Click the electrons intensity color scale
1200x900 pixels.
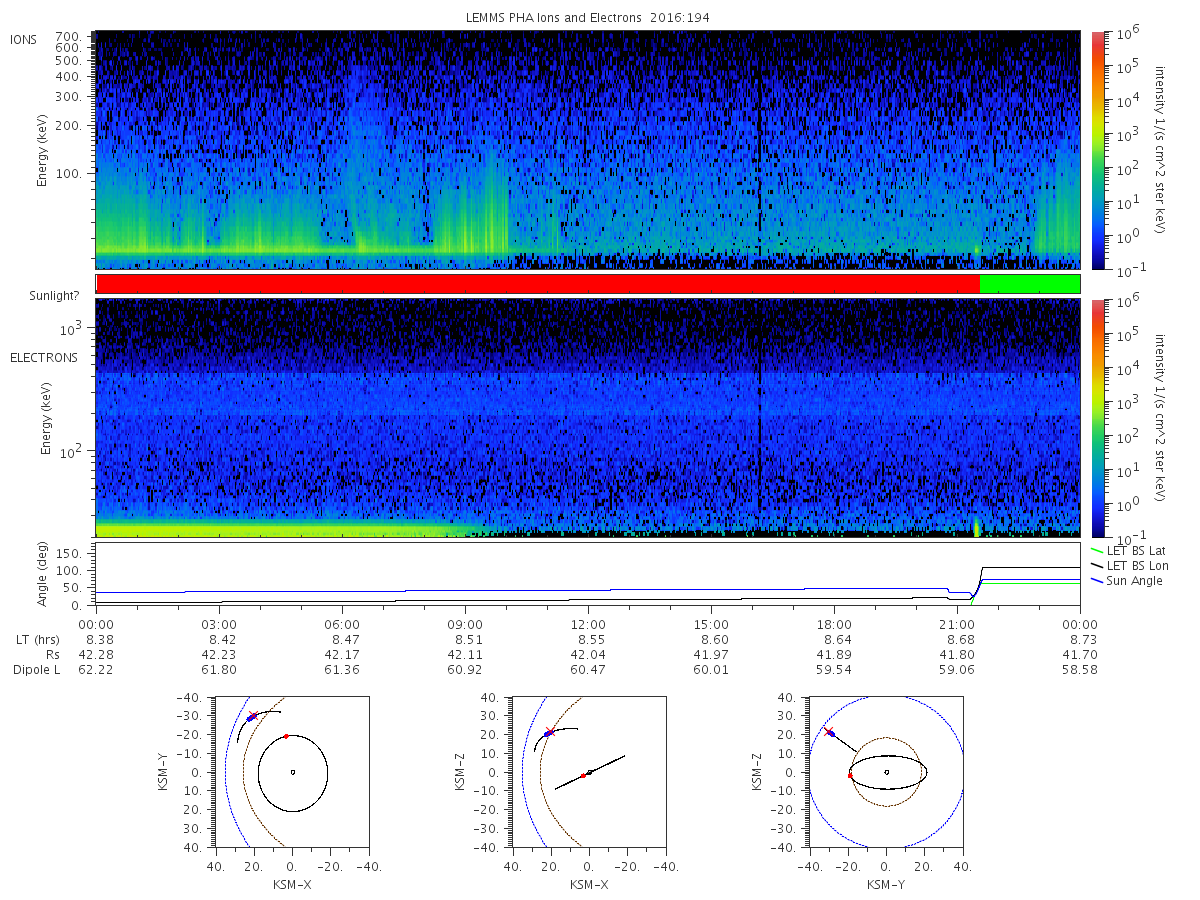[x=1098, y=418]
